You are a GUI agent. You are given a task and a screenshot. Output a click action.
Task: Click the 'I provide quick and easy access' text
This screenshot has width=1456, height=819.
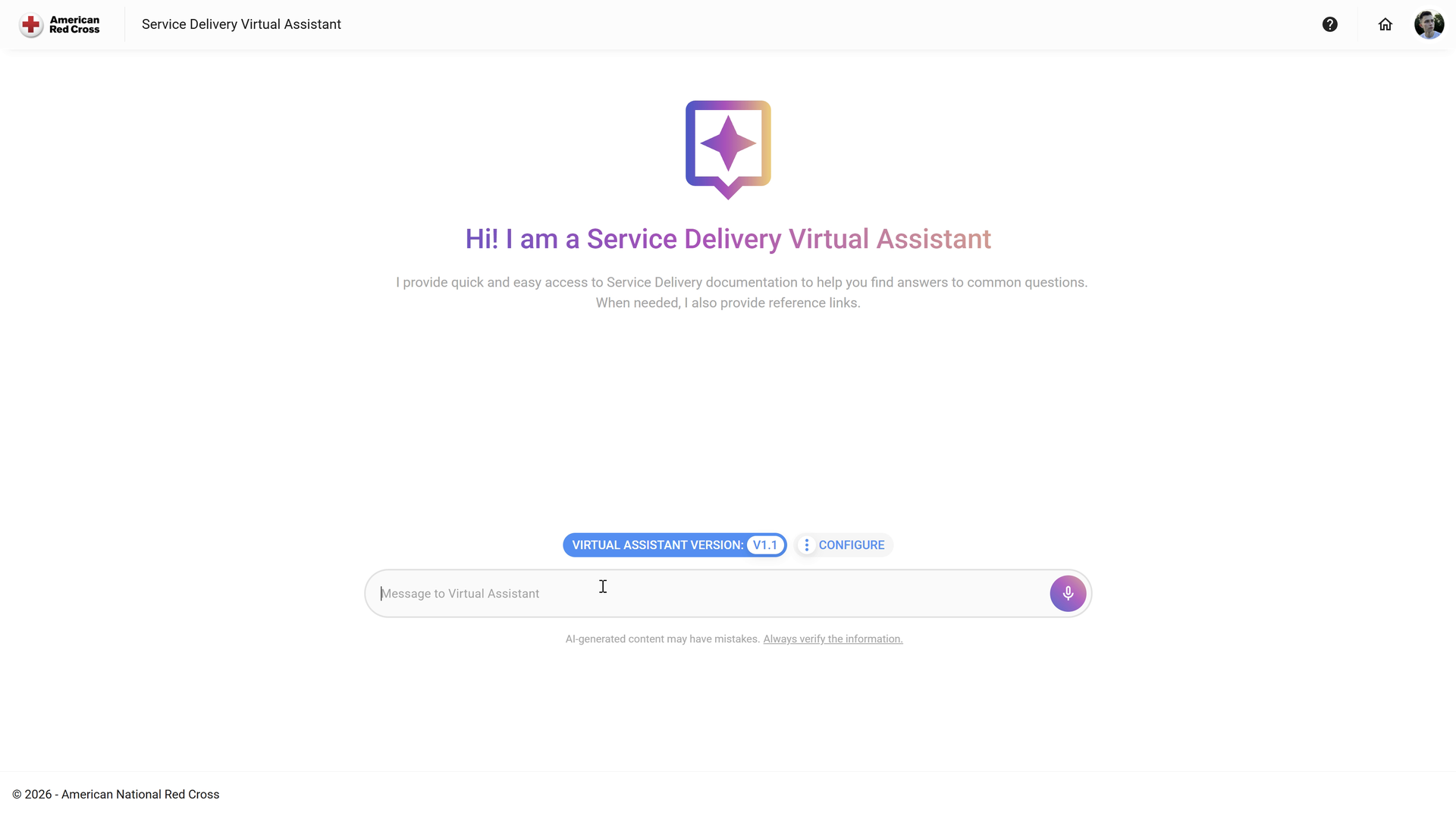tap(742, 282)
